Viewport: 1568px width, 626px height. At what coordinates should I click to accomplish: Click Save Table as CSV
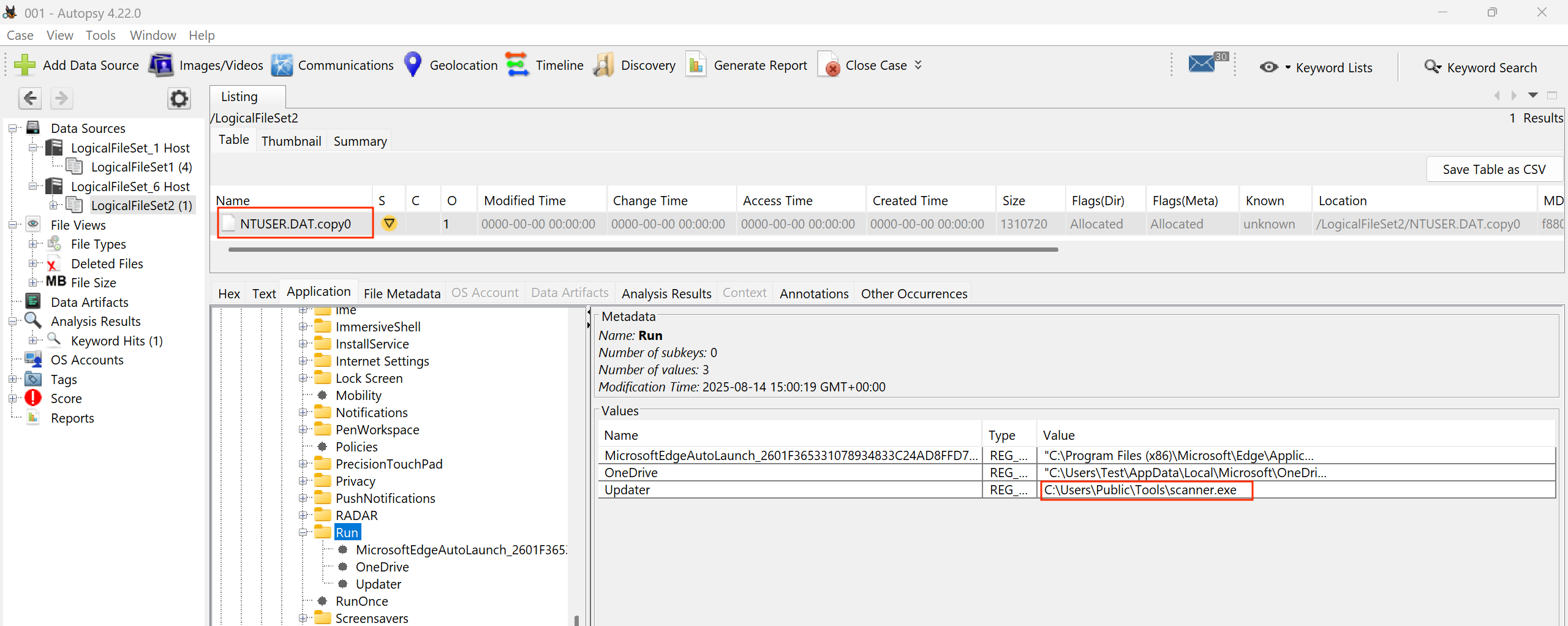1494,169
